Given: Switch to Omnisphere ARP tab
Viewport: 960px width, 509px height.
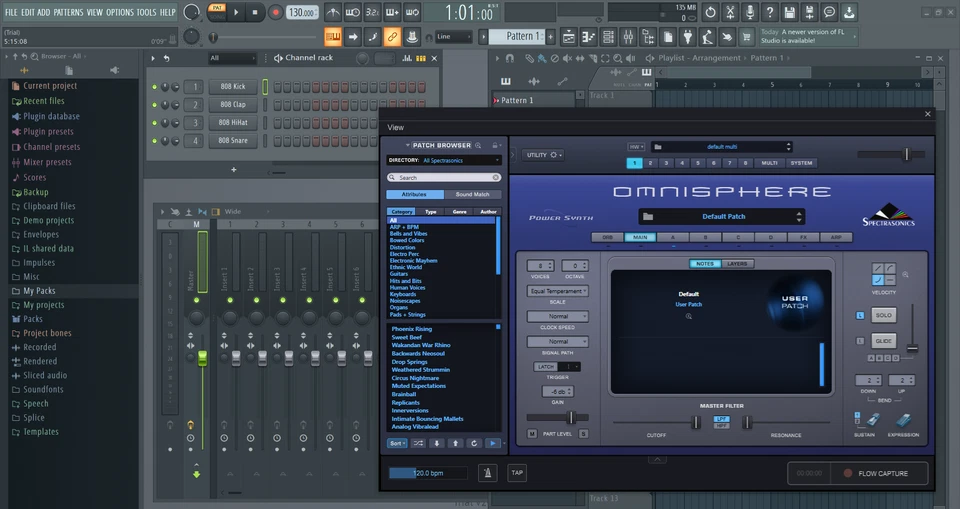Looking at the screenshot, I should [x=836, y=237].
